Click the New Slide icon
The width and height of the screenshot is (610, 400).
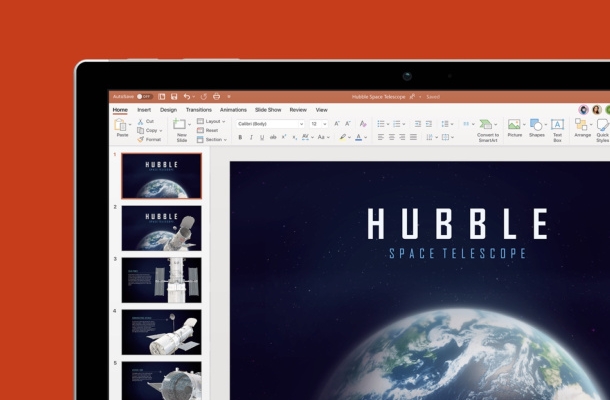tap(179, 124)
